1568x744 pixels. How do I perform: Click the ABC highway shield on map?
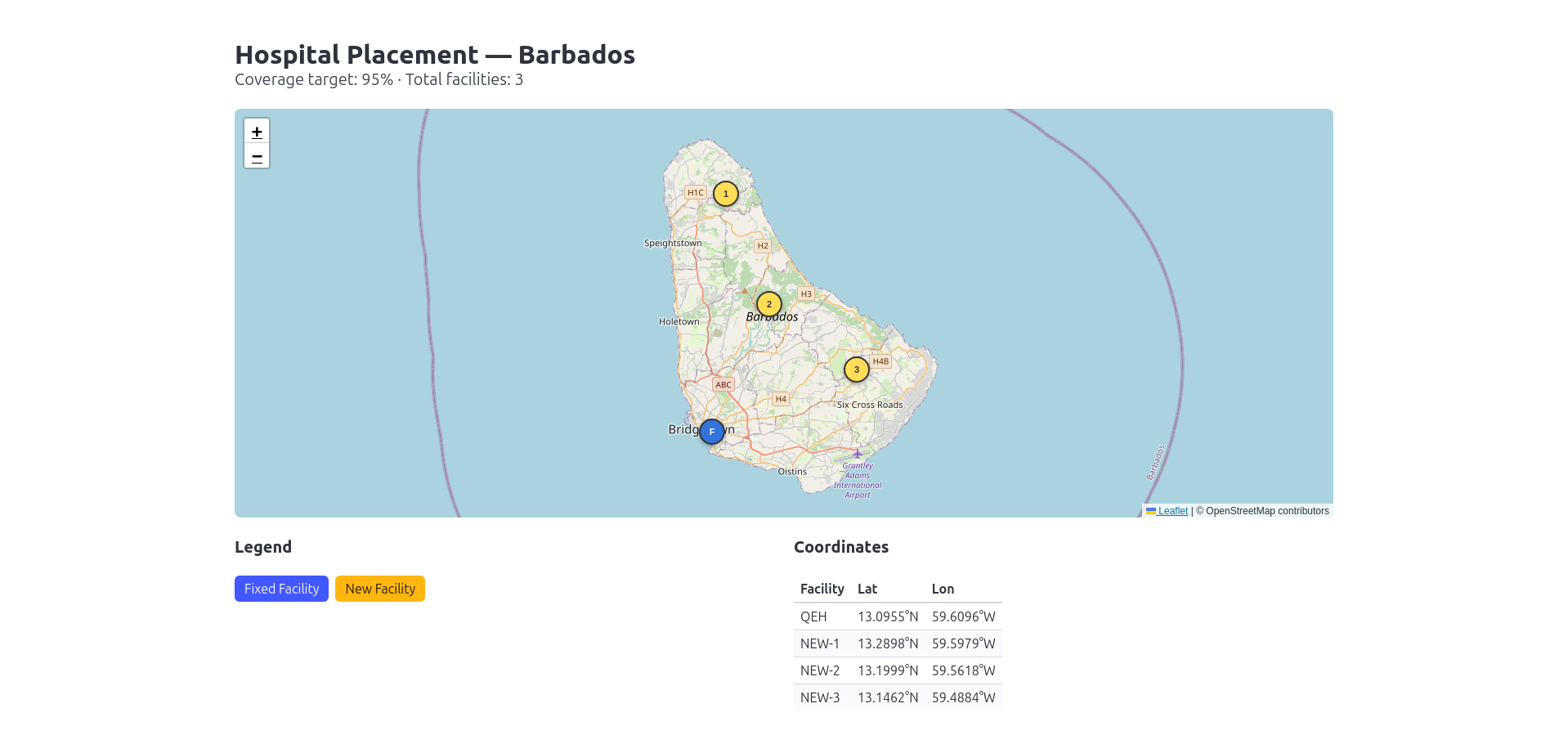(724, 384)
